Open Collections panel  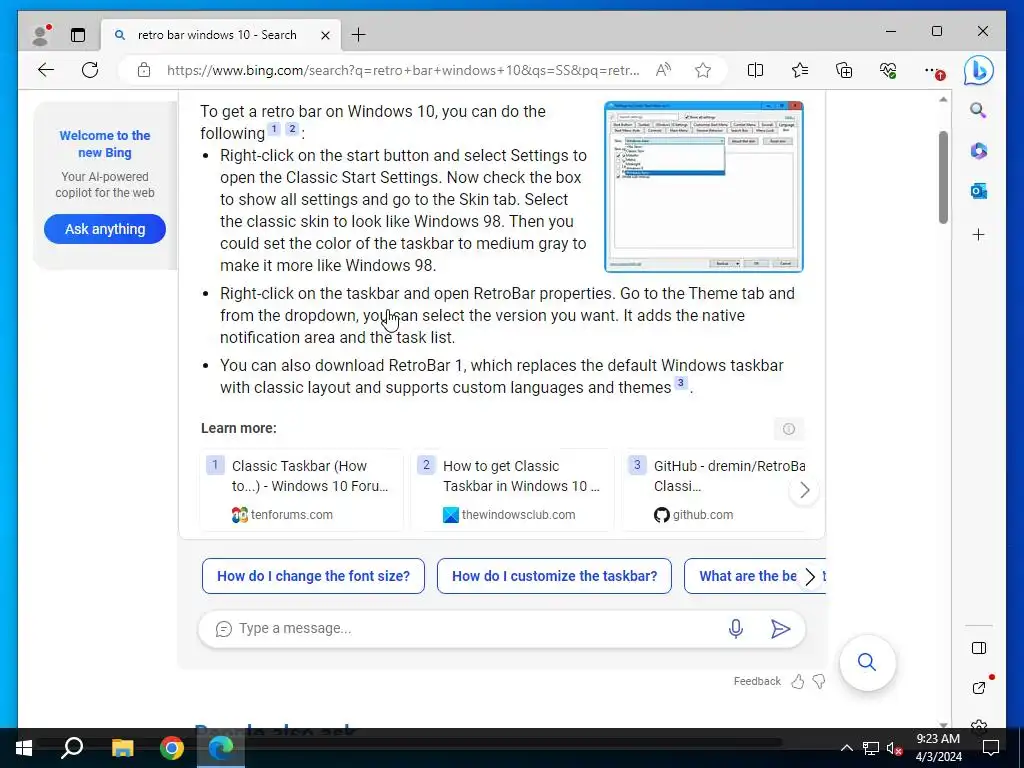pyautogui.click(x=844, y=70)
